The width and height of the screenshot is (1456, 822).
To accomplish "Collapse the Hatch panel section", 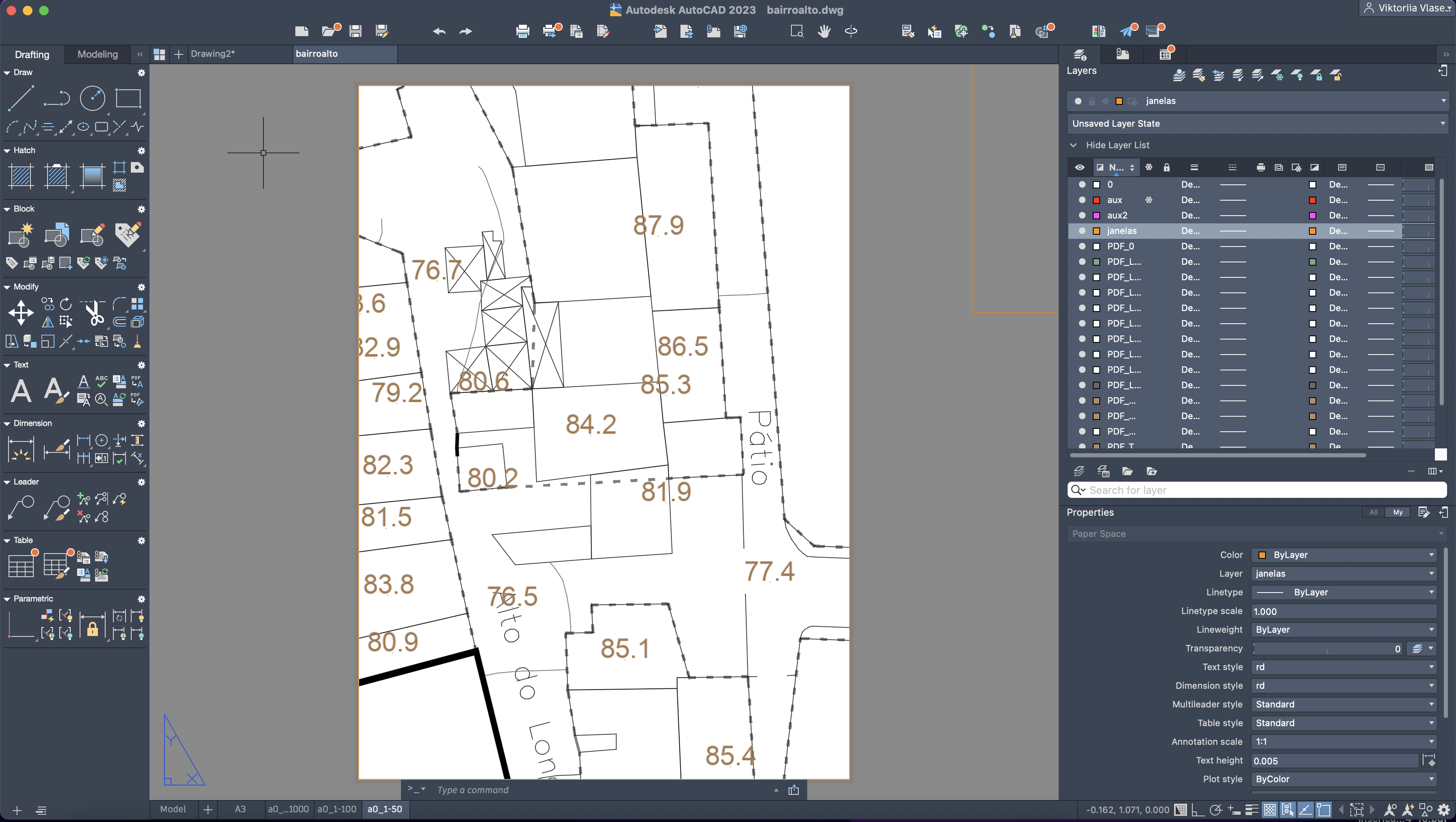I will point(7,151).
